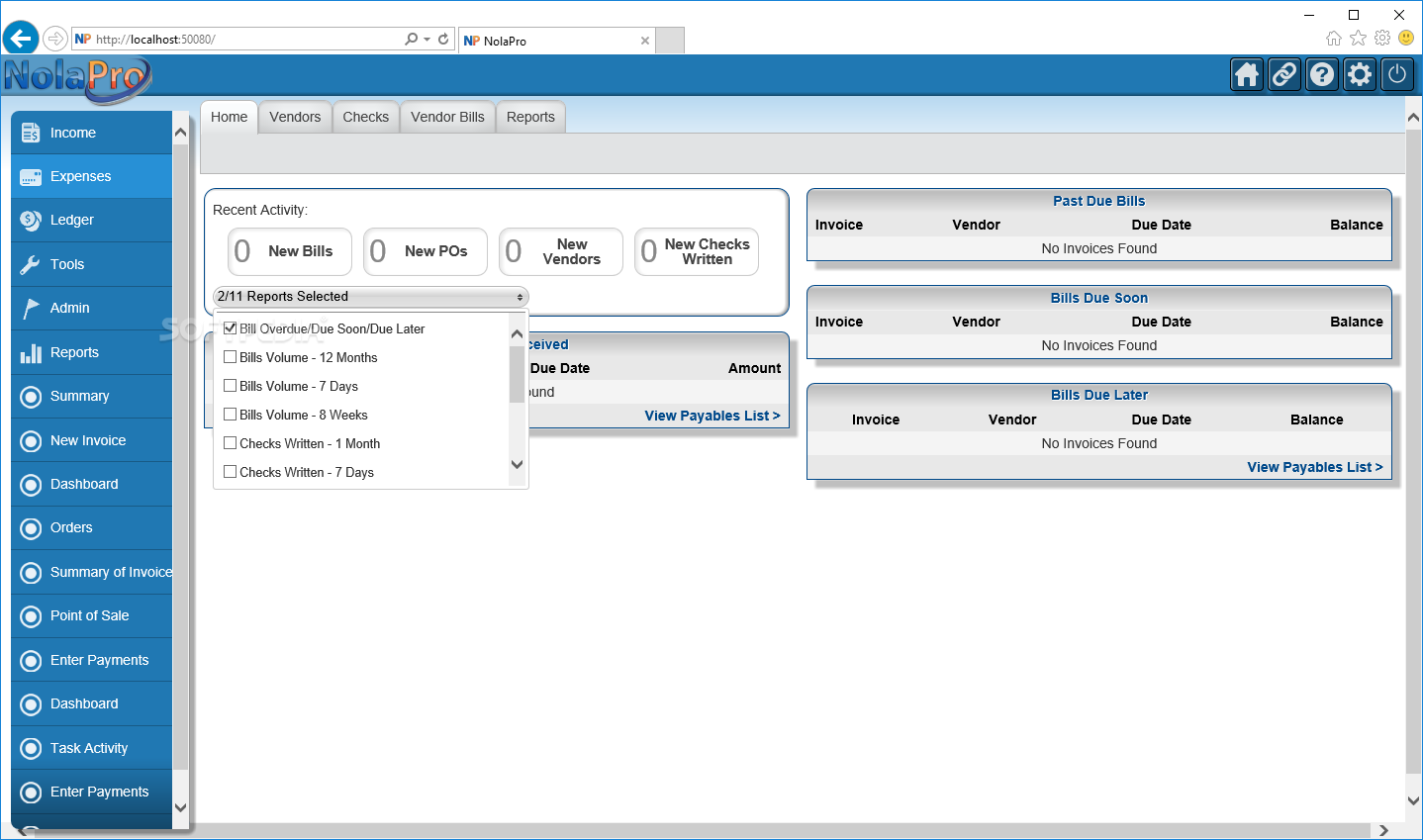Click the sidebar vertical scrollbar
The width and height of the screenshot is (1423, 840).
180,456
